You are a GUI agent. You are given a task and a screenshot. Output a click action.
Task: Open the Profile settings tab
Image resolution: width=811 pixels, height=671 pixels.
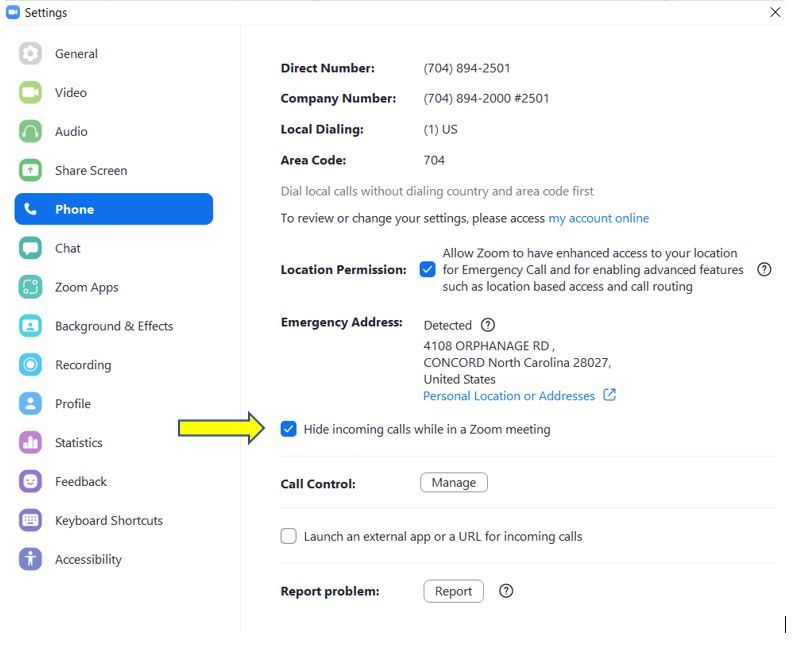coord(114,404)
